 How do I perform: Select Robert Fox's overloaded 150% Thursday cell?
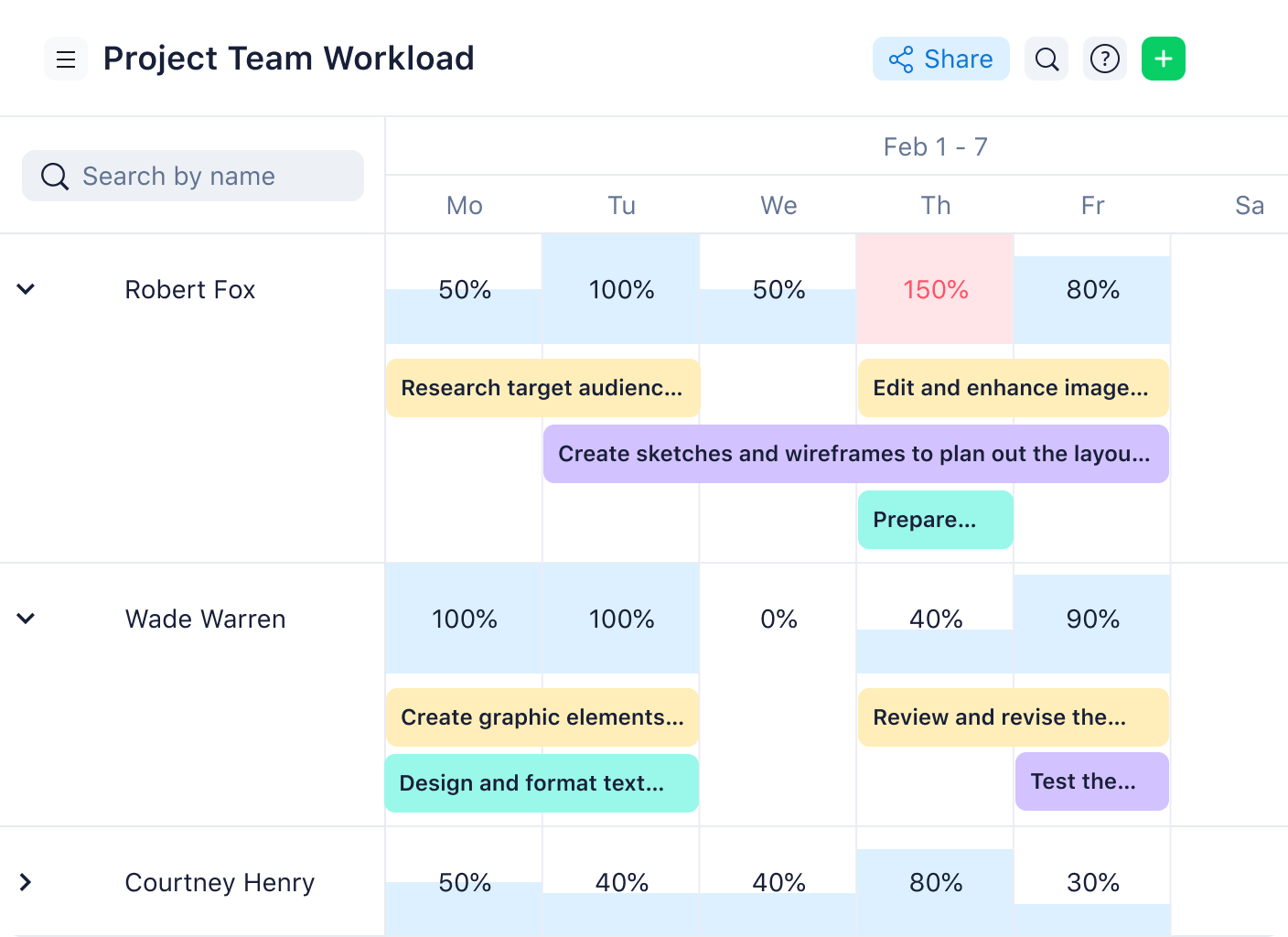(x=935, y=289)
